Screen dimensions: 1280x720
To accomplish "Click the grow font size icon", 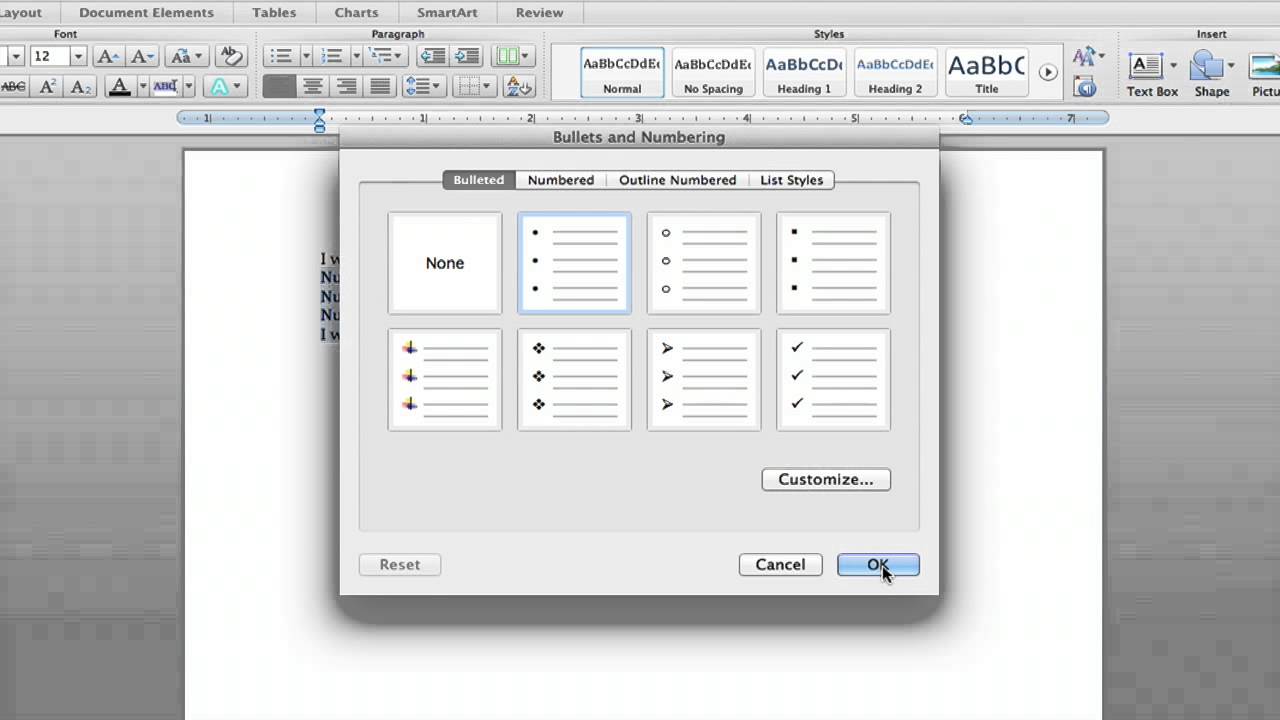I will pos(108,56).
